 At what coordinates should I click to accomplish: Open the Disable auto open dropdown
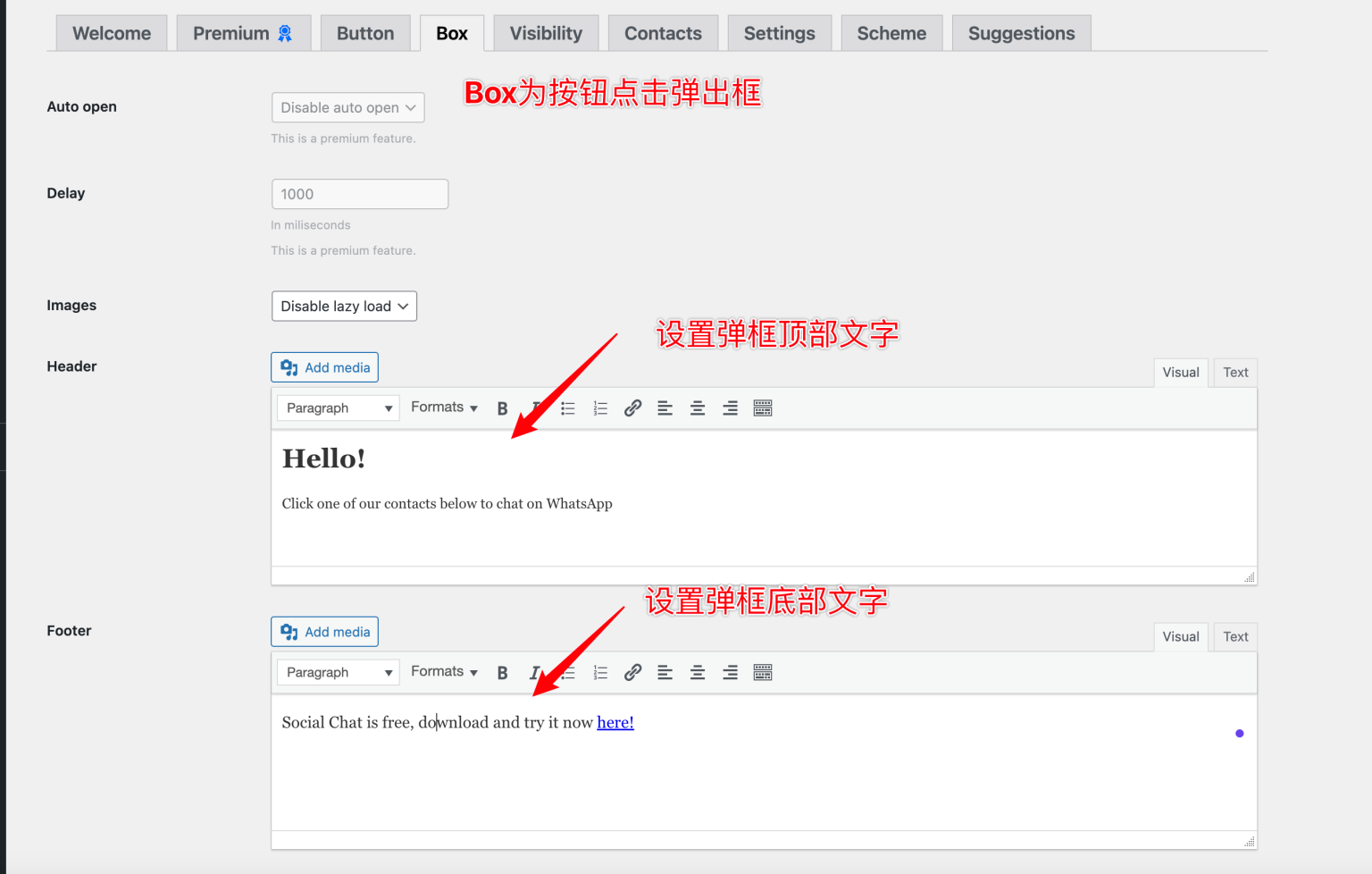coord(347,107)
